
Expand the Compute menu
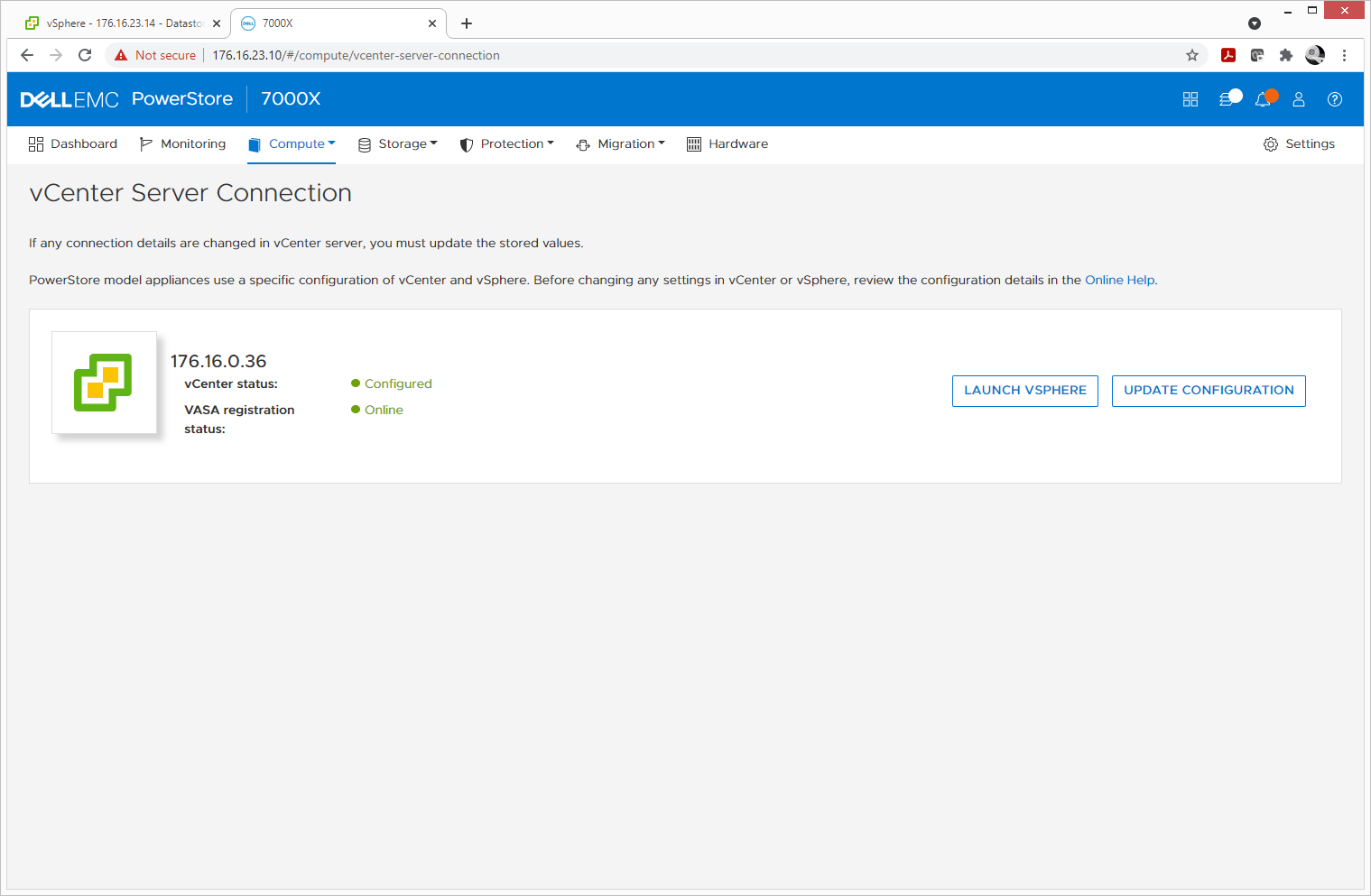coord(292,144)
